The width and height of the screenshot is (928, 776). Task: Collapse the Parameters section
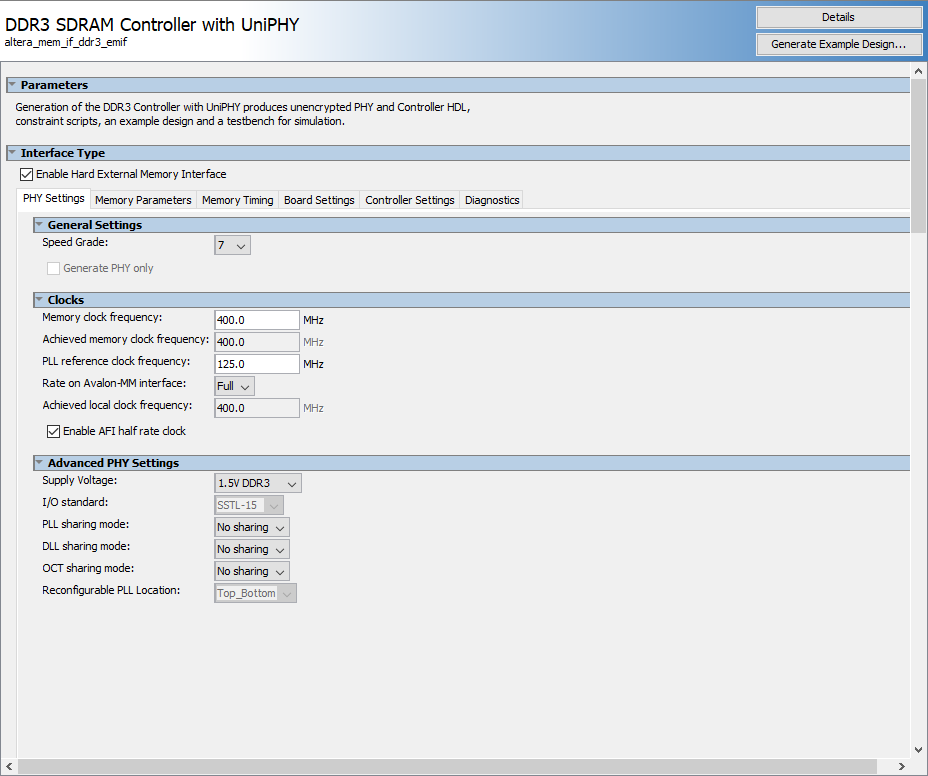tap(12, 85)
